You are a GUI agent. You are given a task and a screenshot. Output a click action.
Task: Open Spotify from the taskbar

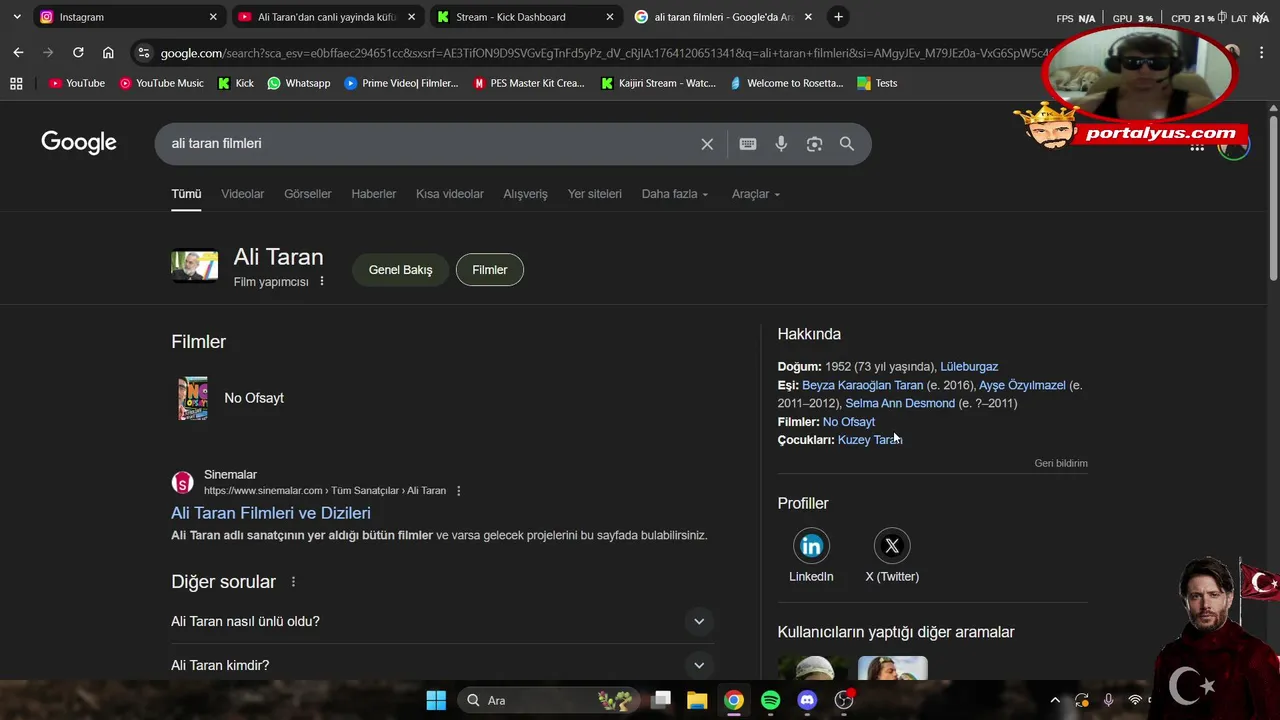tap(770, 700)
